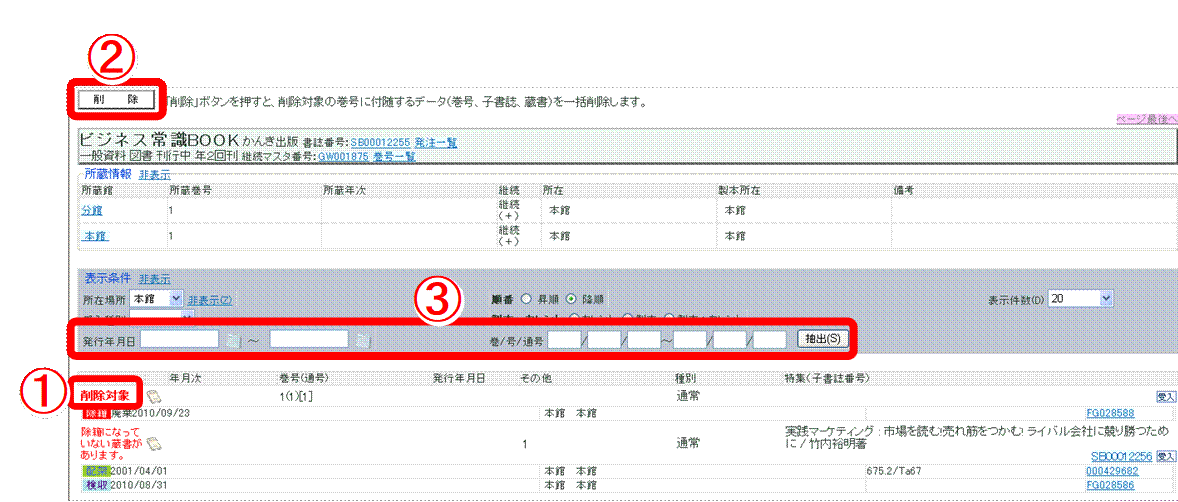This screenshot has height=502, width=1178.
Task: Click the 発行年月日 end date field
Action: click(x=309, y=340)
